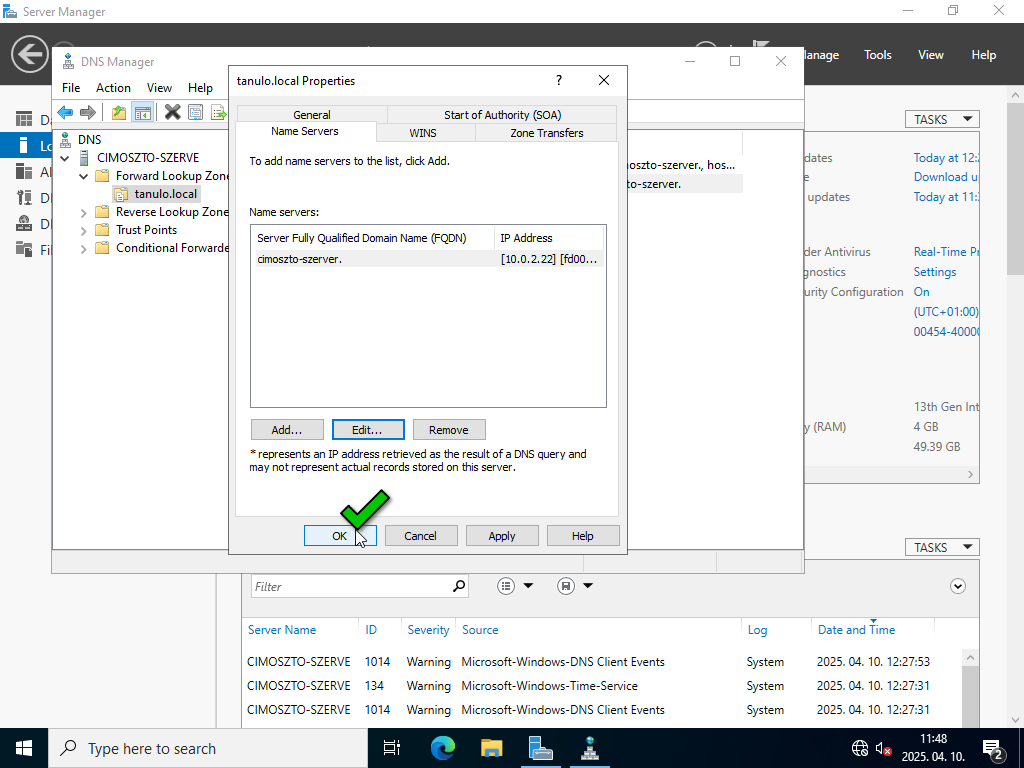The height and width of the screenshot is (768, 1024).
Task: Expand the Reverse Lookup Zones tree node
Action: click(x=84, y=212)
